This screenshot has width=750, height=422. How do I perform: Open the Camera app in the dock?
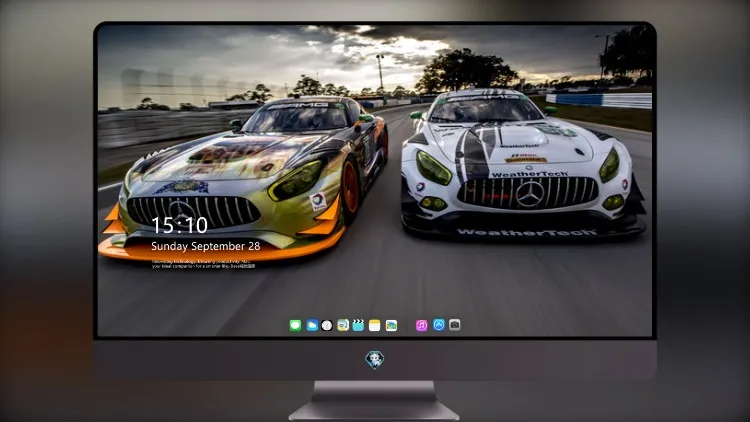click(454, 325)
